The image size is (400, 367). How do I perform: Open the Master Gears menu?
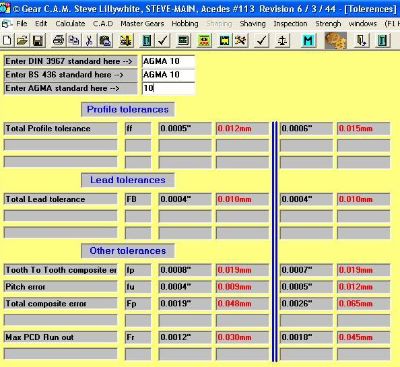point(142,24)
